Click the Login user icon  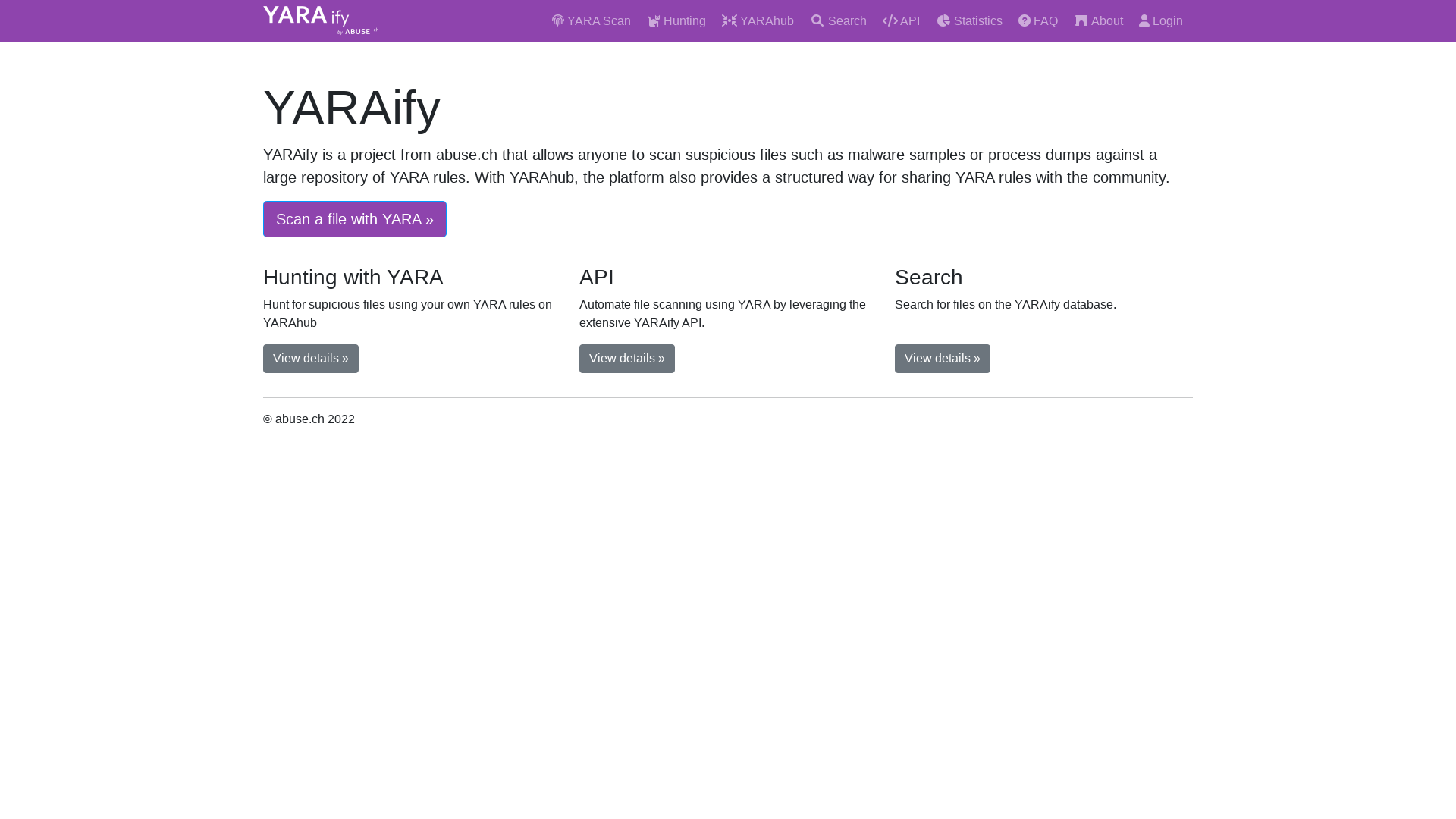[1144, 21]
